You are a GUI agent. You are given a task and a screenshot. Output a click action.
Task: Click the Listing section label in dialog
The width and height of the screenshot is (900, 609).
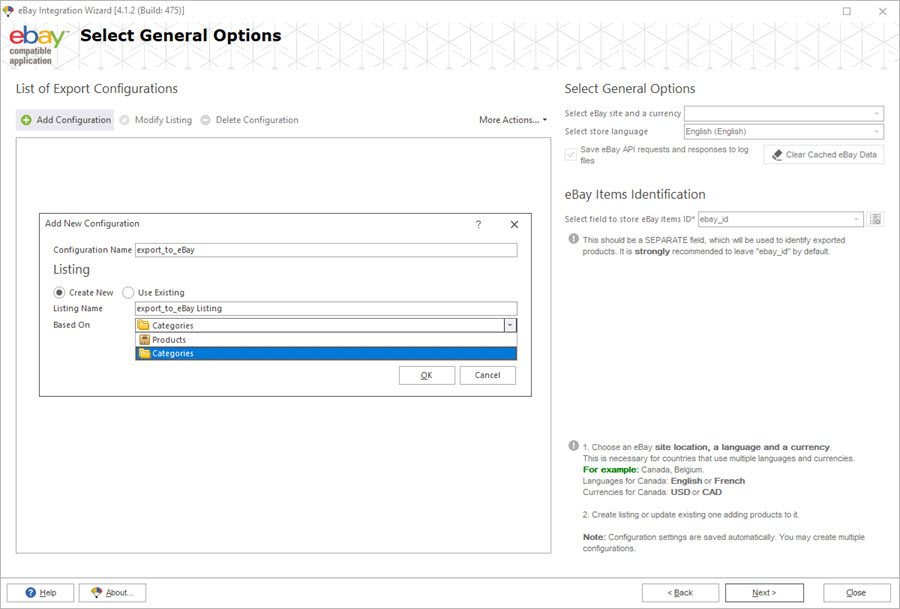(72, 270)
